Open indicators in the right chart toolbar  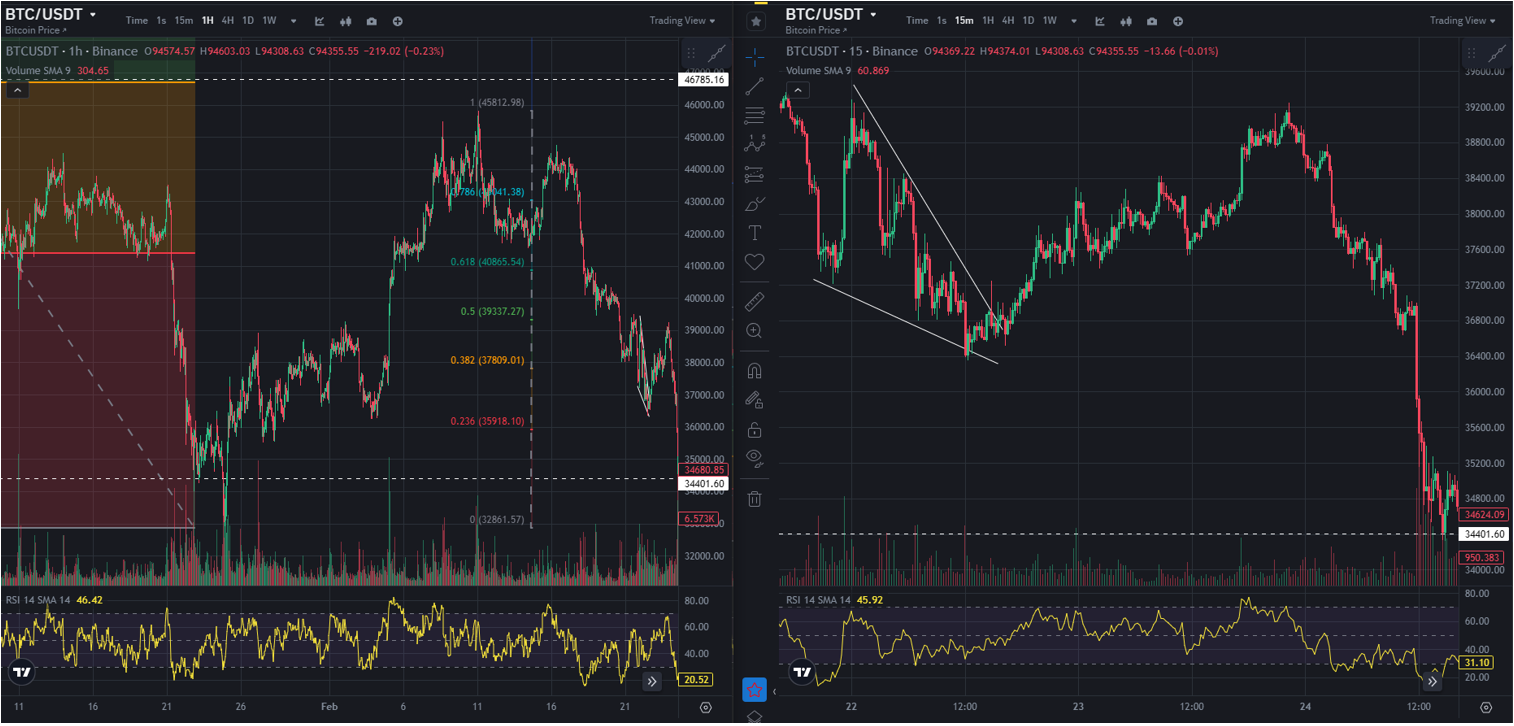tap(1100, 20)
